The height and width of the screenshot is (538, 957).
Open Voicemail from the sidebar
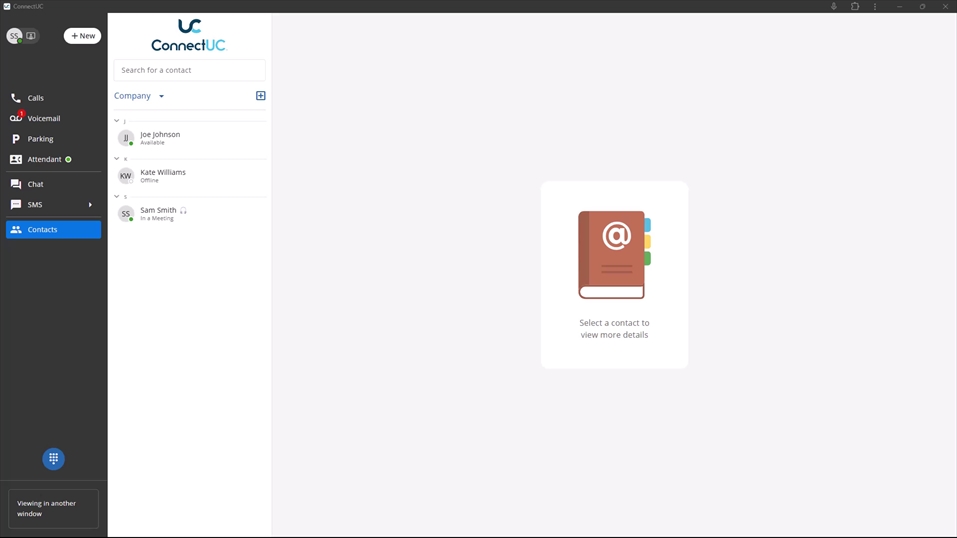[x=43, y=118]
